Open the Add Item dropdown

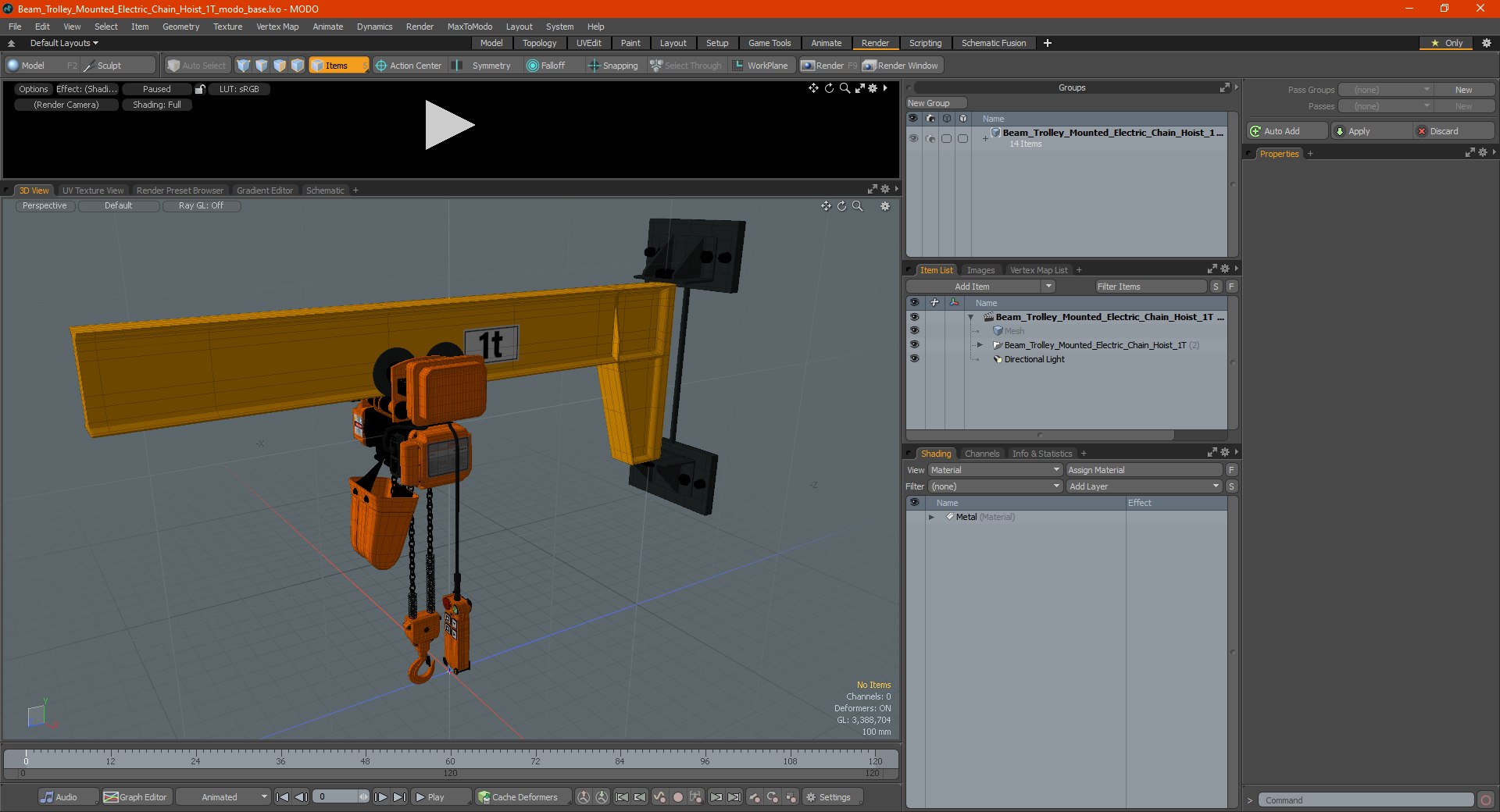click(981, 287)
